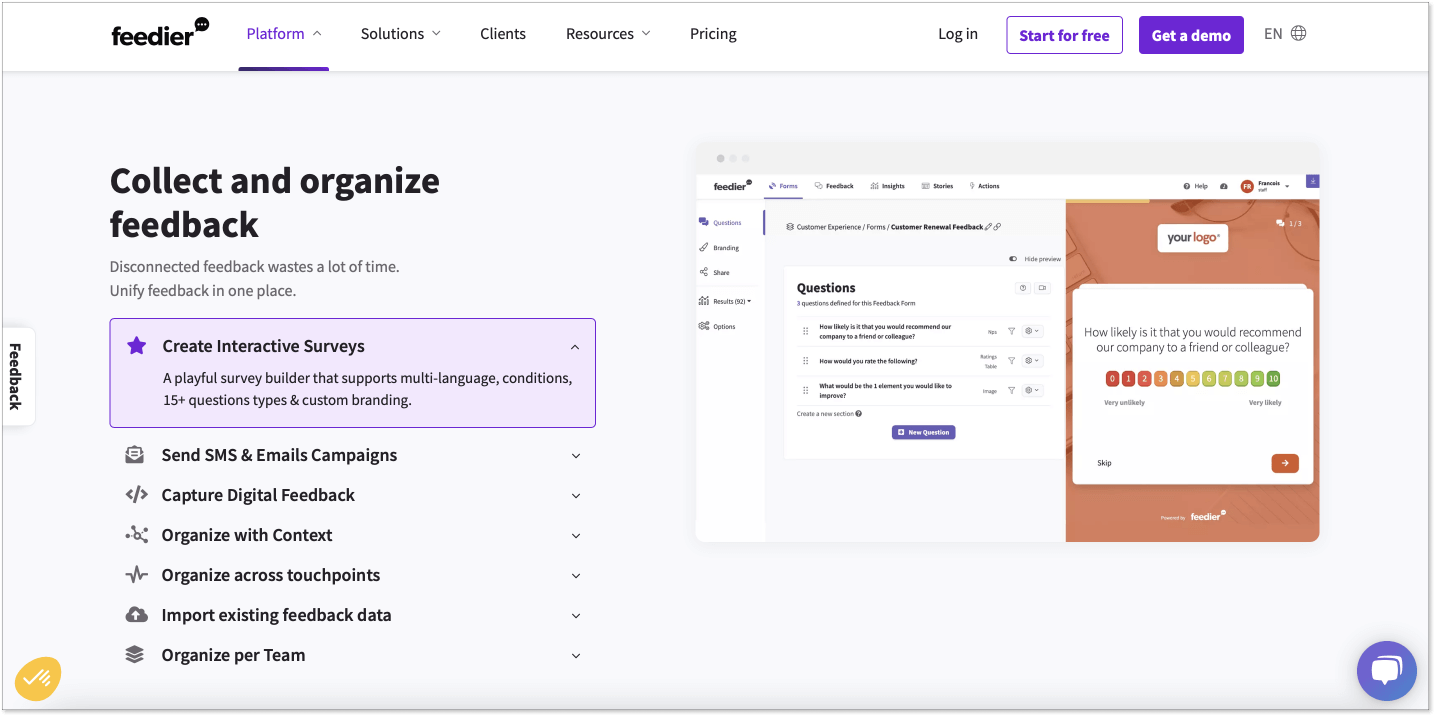
Task: Click the pulse icon for Organize across touchpoints
Action: (x=136, y=575)
